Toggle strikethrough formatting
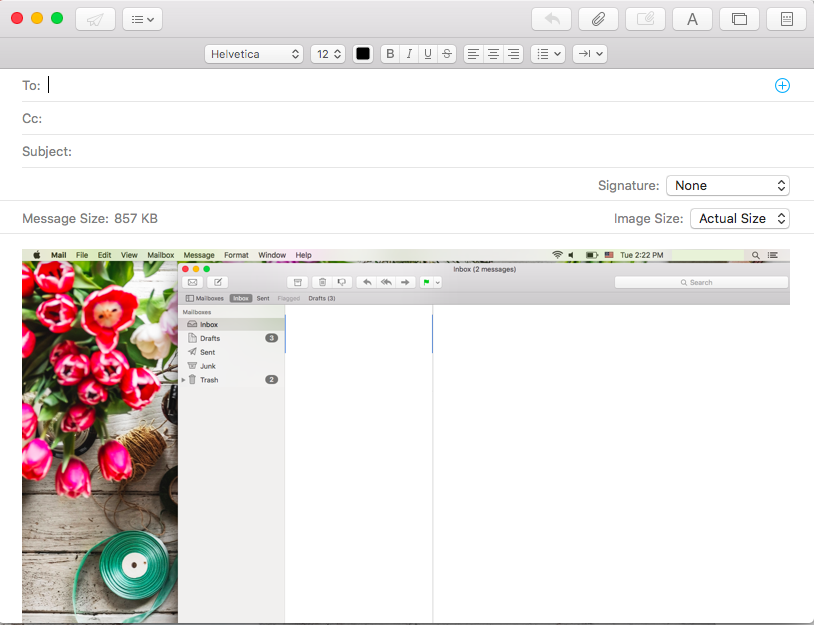814x625 pixels. [447, 54]
